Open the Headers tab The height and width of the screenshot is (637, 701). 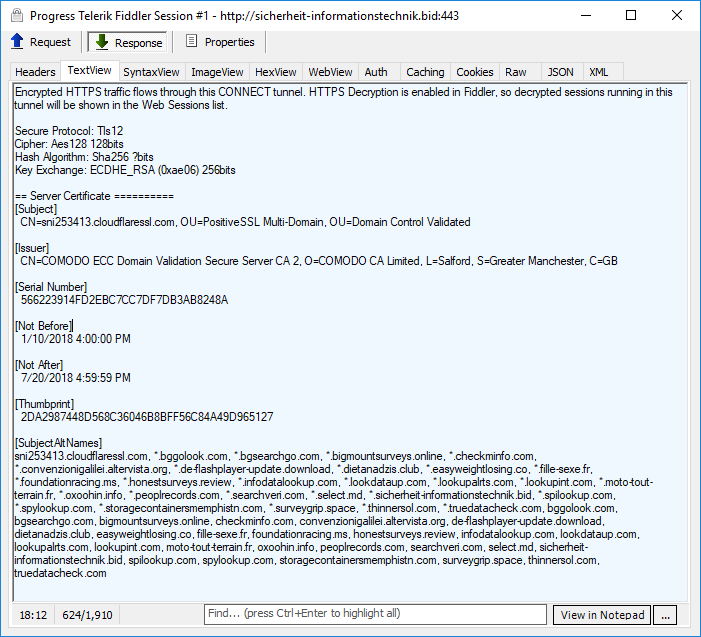[35, 72]
